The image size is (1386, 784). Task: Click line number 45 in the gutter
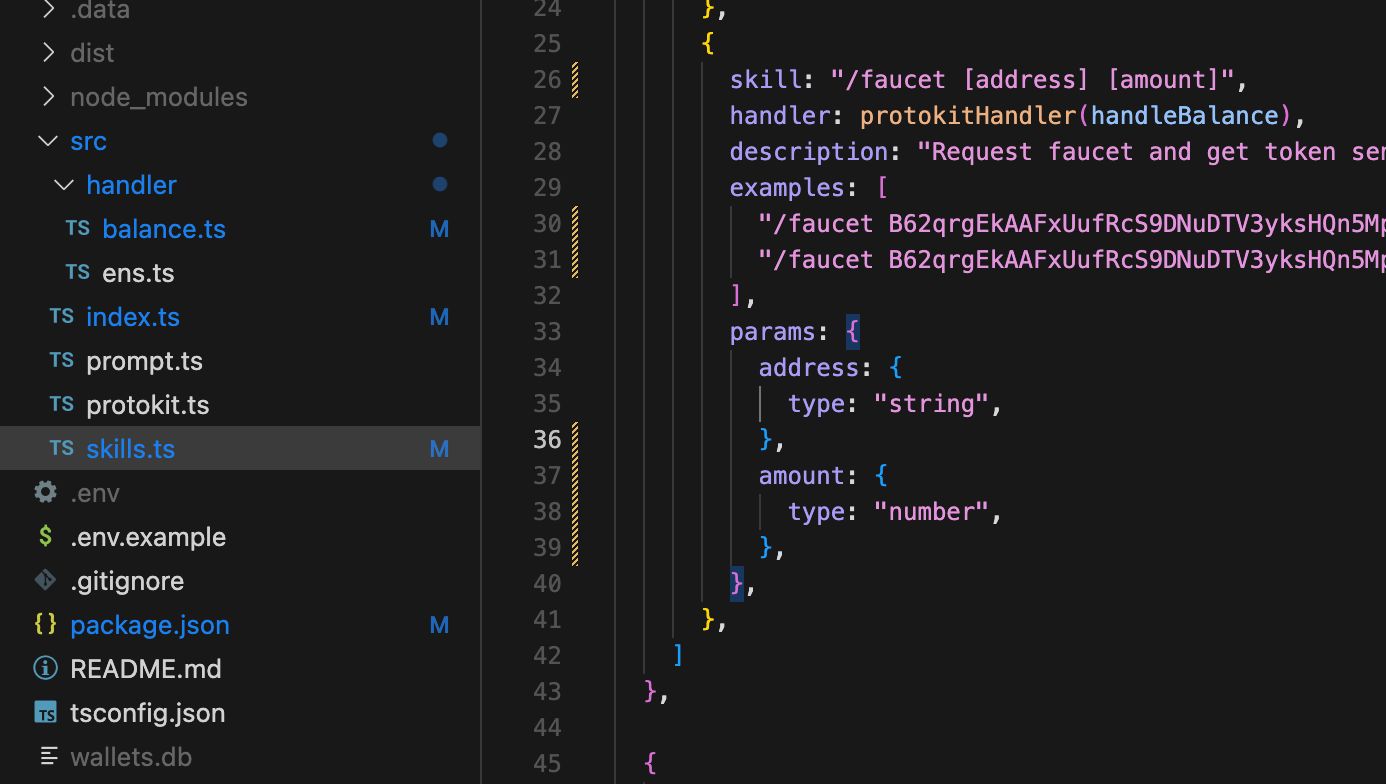(x=547, y=763)
